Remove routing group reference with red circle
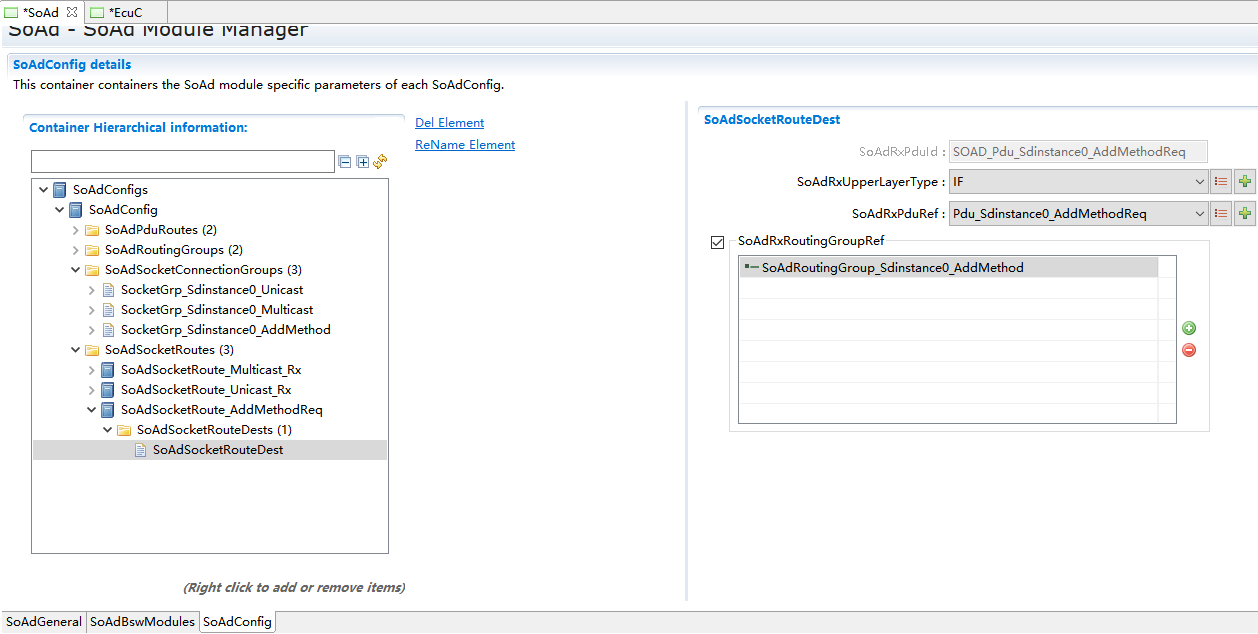The image size is (1258, 634). coord(1189,350)
